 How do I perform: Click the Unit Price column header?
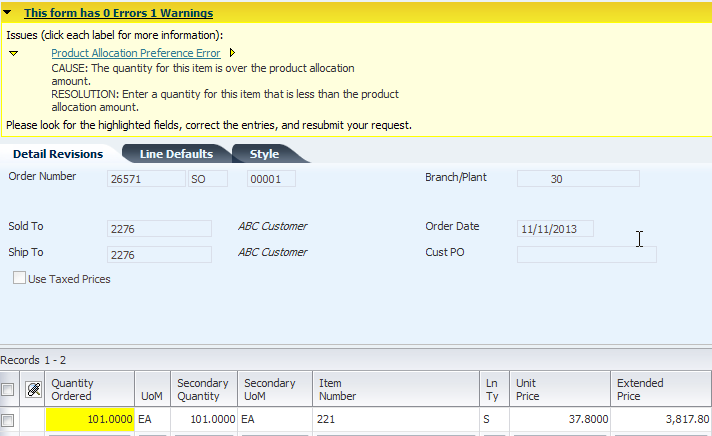559,389
